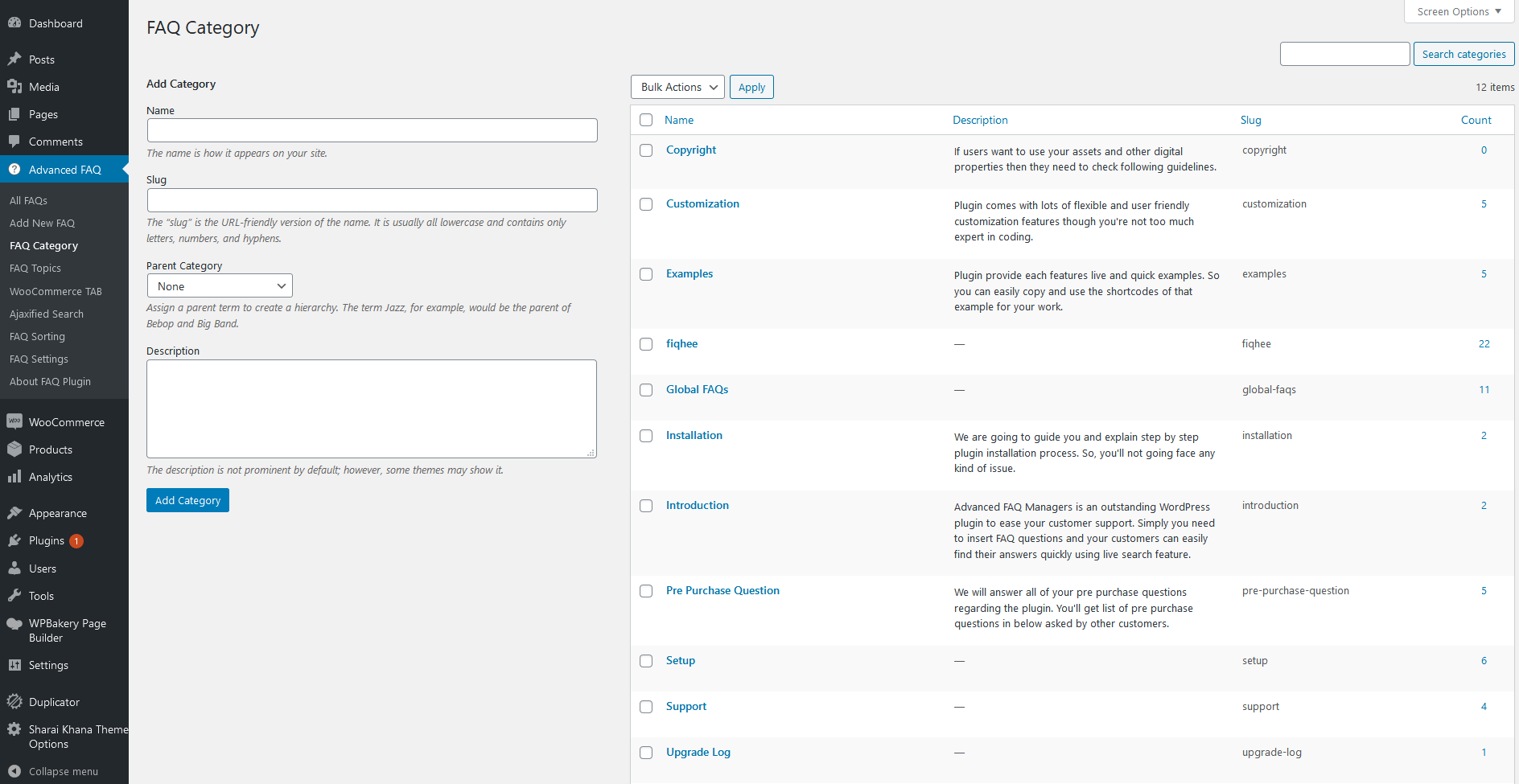Viewport: 1519px width, 784px height.
Task: Expand the Screen Options panel
Action: (1459, 11)
